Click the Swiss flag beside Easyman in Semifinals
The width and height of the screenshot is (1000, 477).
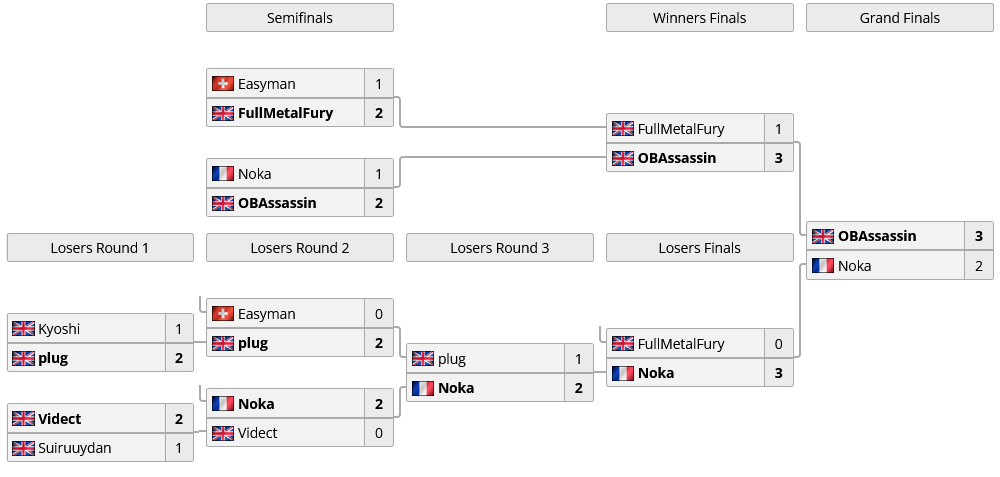pyautogui.click(x=223, y=84)
